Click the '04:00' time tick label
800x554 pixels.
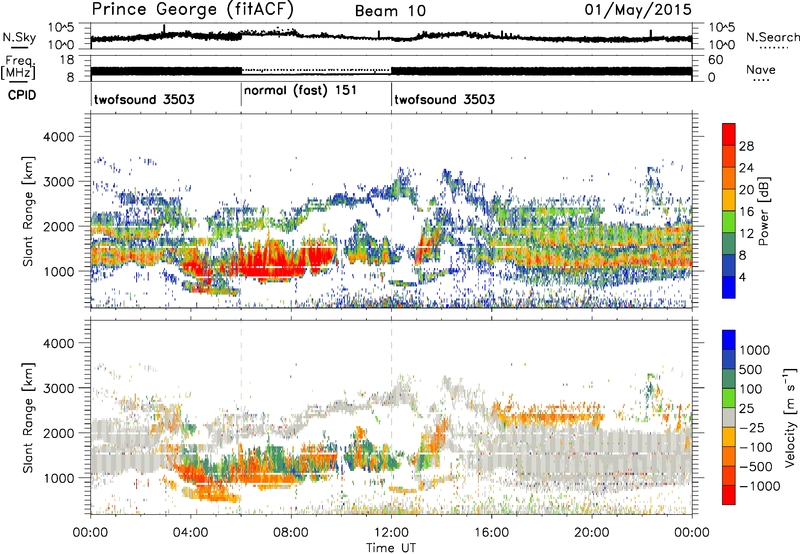(191, 533)
